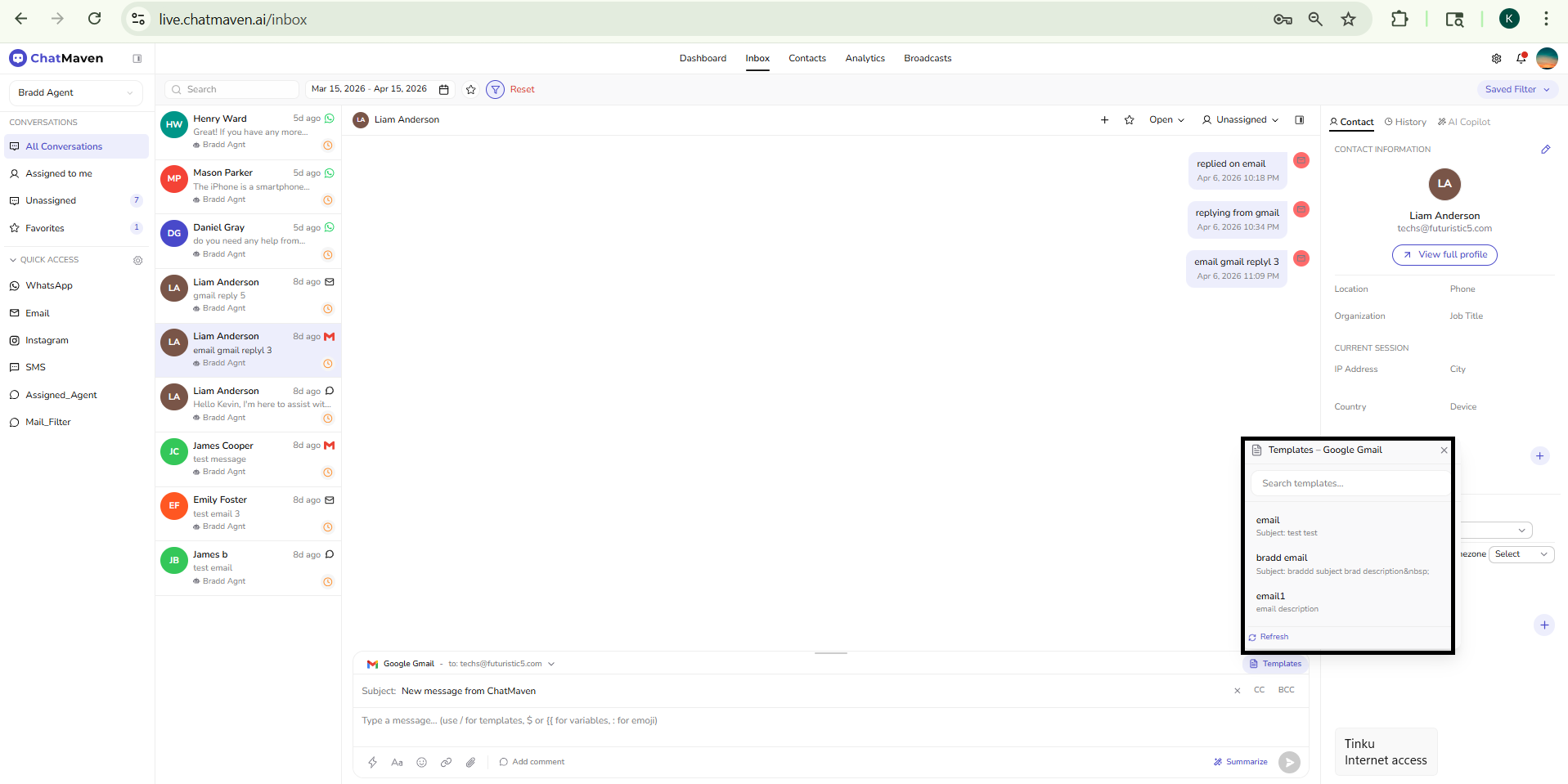Switch to the Contacts tab
Image resolution: width=1568 pixels, height=784 pixels.
tap(806, 58)
